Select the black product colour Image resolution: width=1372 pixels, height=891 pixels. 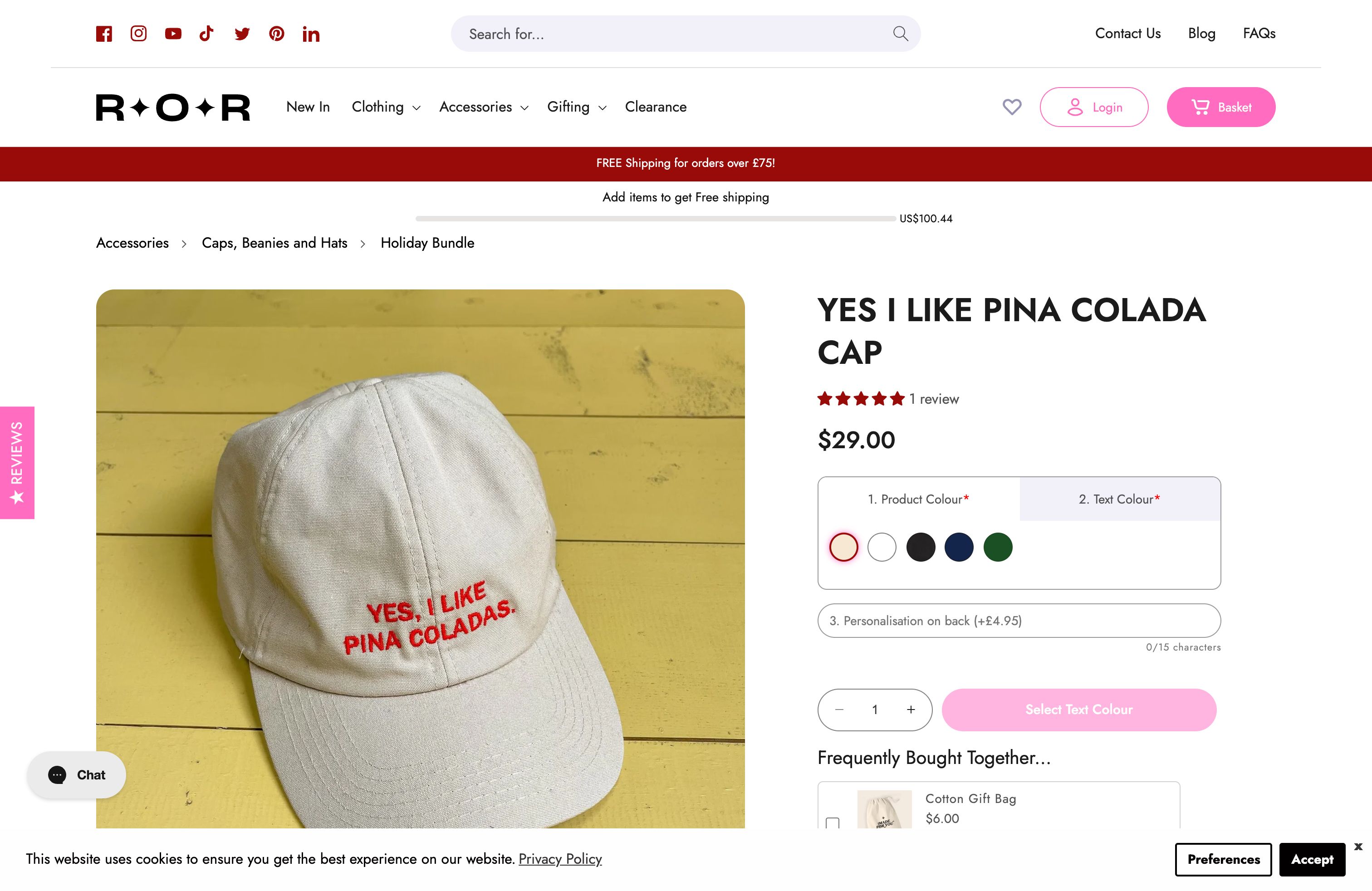[921, 547]
